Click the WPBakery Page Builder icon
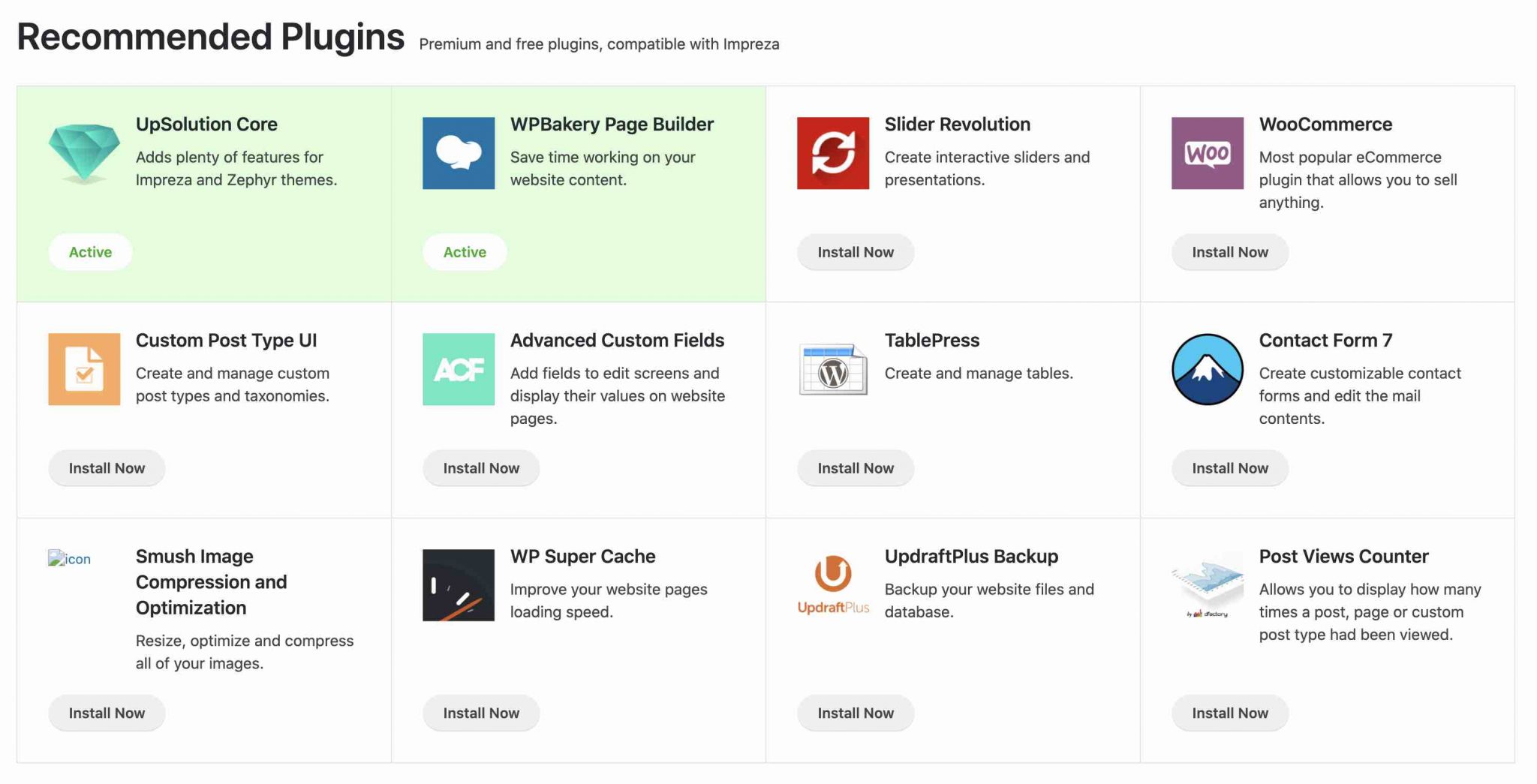The image size is (1537, 784). pyautogui.click(x=459, y=153)
